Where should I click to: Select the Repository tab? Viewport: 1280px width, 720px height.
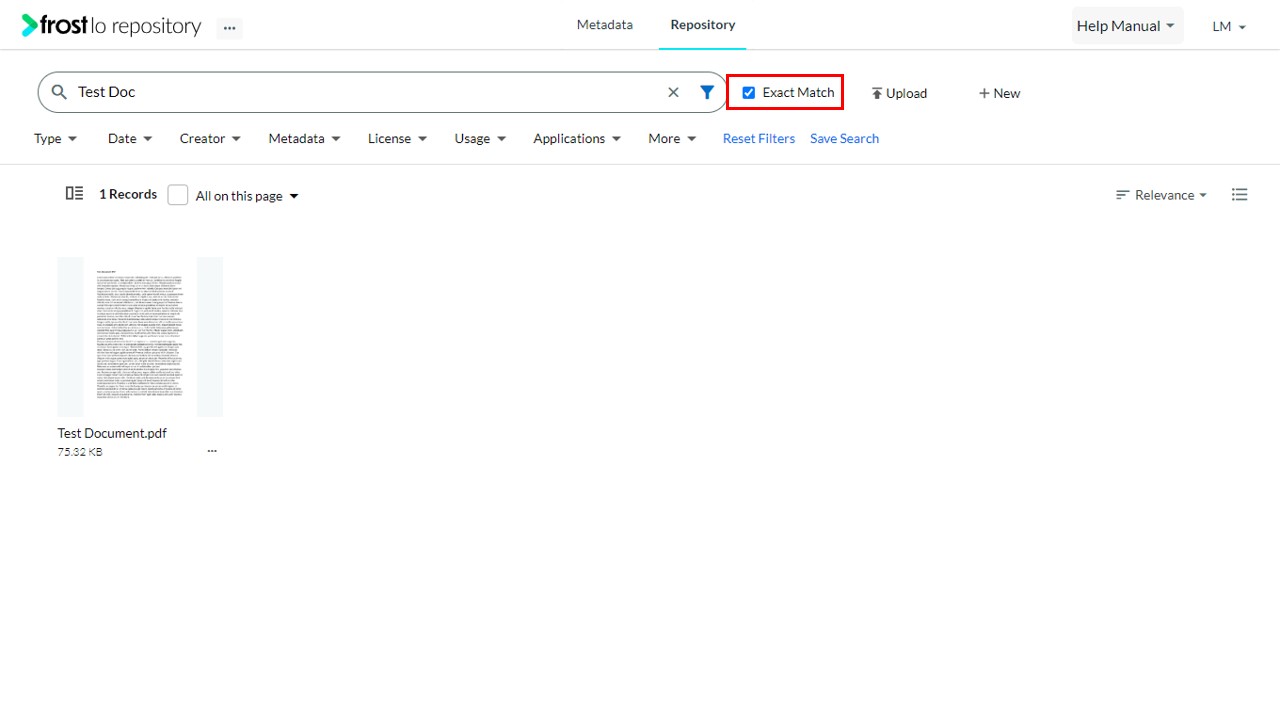(703, 25)
